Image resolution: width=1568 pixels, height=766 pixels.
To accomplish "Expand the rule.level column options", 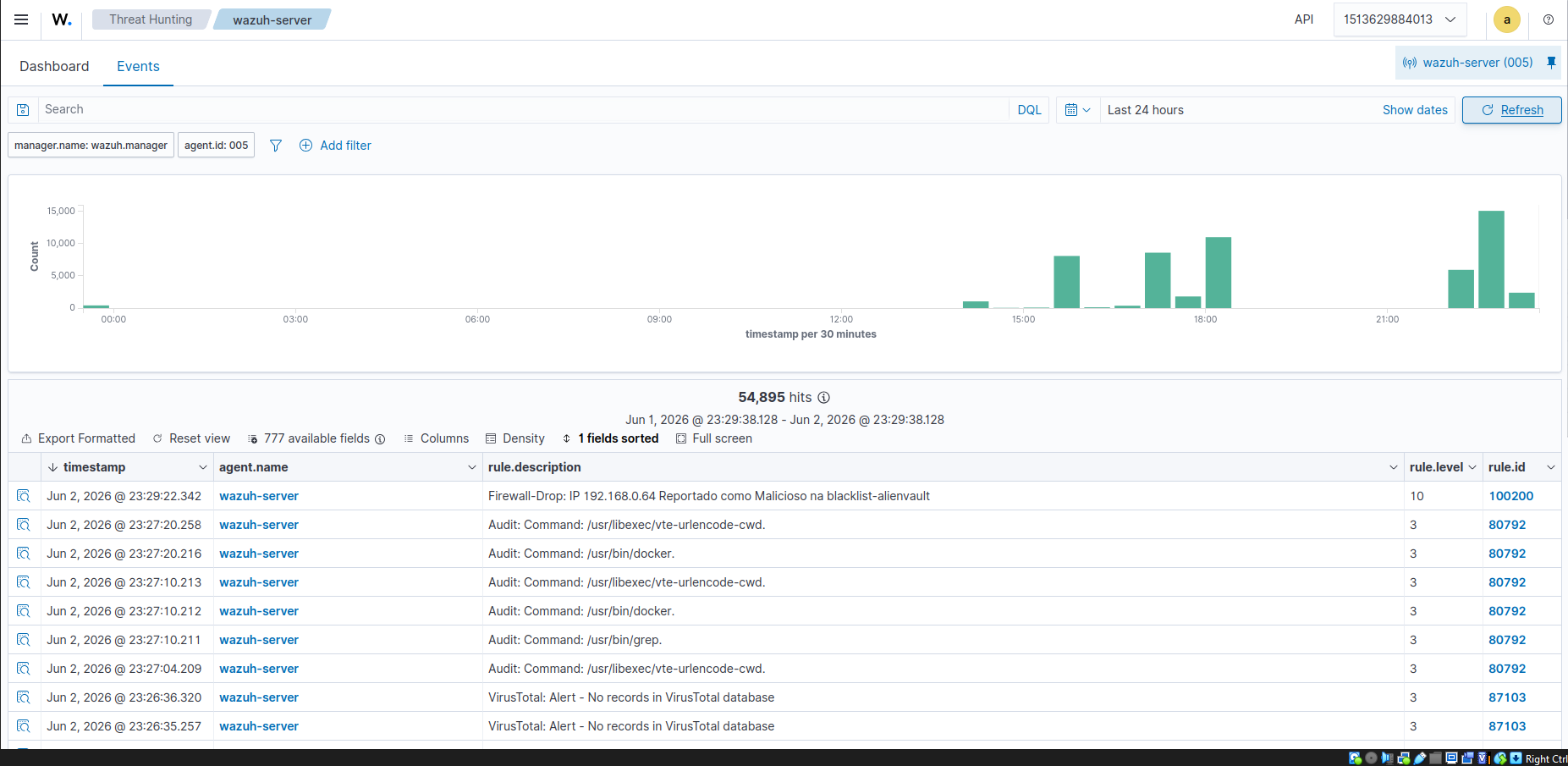I will [x=1472, y=467].
